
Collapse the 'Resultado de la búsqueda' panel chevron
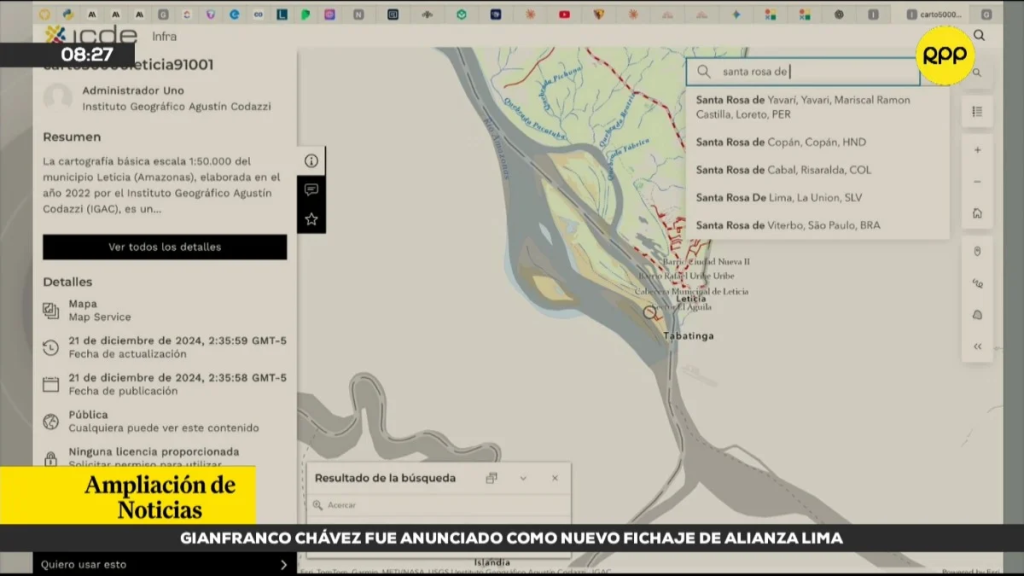point(523,479)
